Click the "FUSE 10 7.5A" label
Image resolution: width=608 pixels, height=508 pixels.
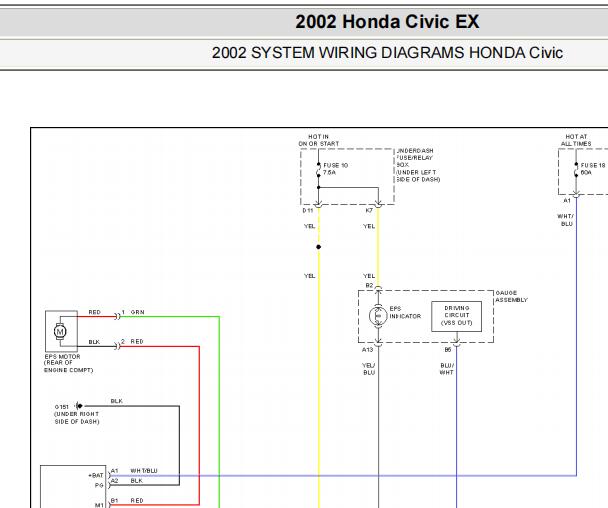pos(336,169)
